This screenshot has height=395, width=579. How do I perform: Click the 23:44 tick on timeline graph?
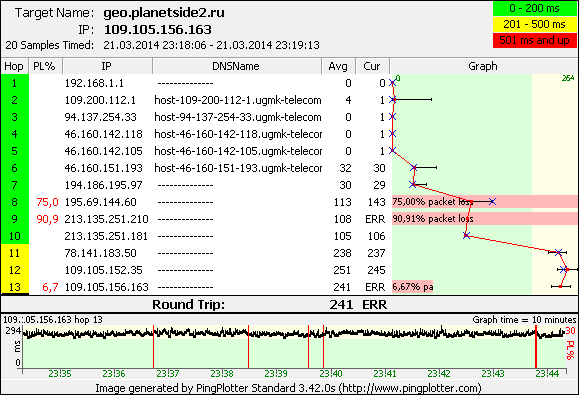coord(547,374)
